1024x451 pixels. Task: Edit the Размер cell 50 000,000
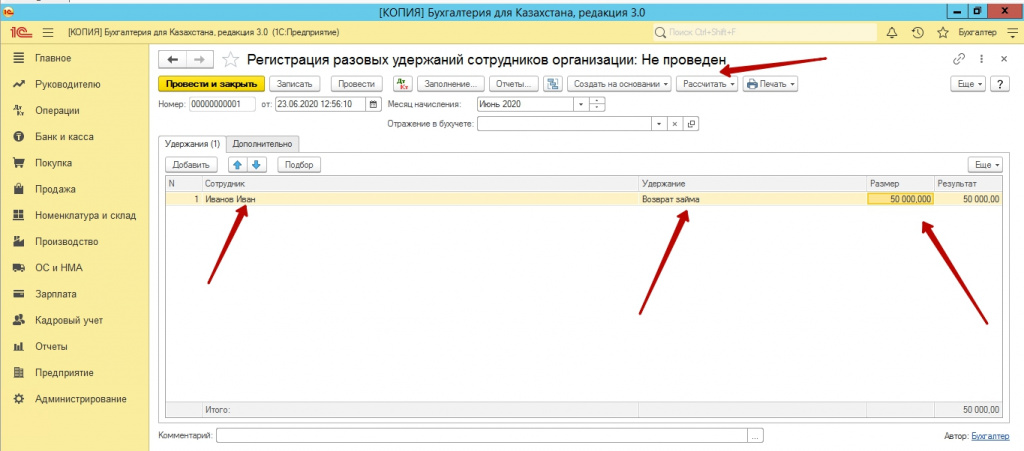coord(901,199)
